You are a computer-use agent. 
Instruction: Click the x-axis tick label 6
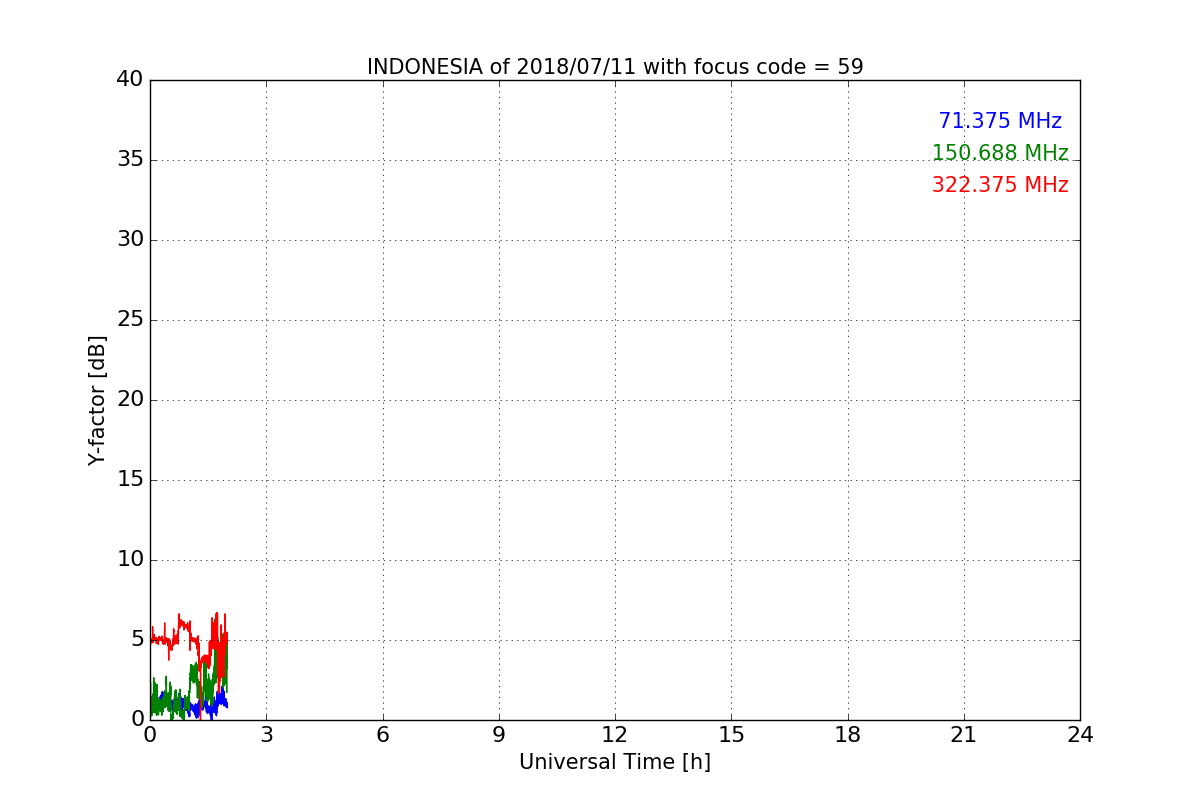tap(382, 735)
